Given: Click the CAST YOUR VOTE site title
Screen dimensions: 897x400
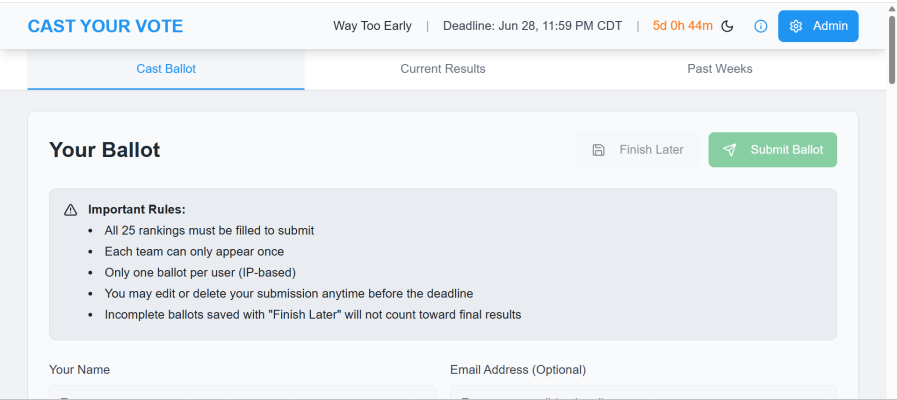Looking at the screenshot, I should tap(105, 26).
